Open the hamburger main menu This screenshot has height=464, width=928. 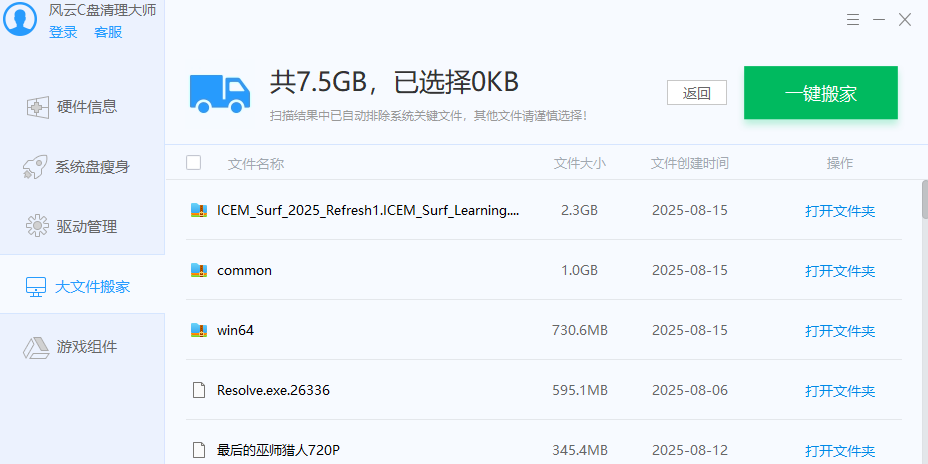point(853,19)
